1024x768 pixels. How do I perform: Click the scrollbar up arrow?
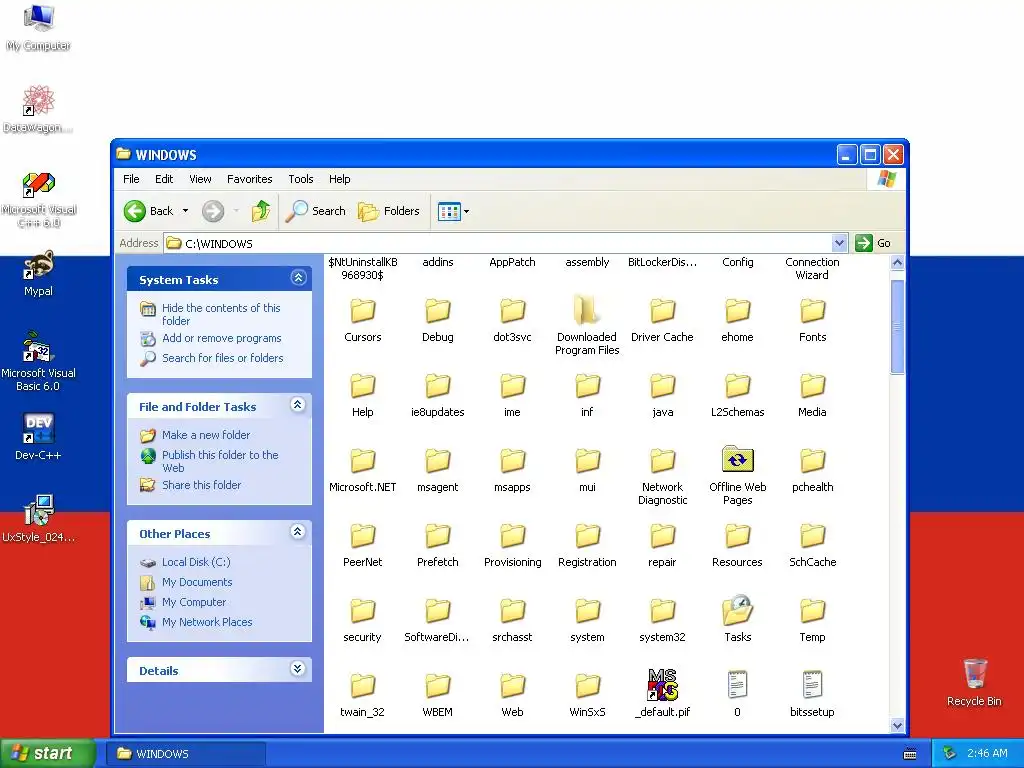(x=897, y=263)
